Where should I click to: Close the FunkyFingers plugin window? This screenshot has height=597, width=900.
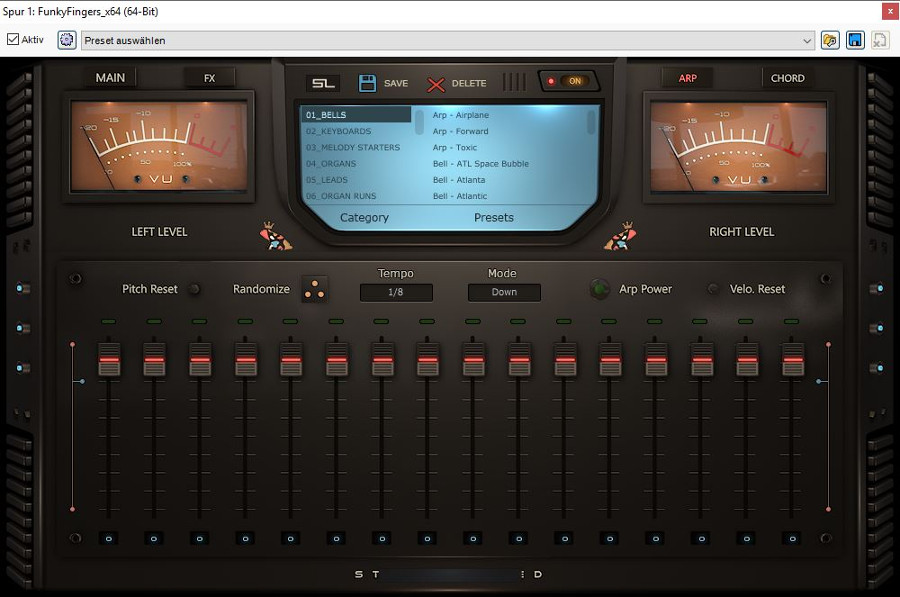[x=890, y=11]
